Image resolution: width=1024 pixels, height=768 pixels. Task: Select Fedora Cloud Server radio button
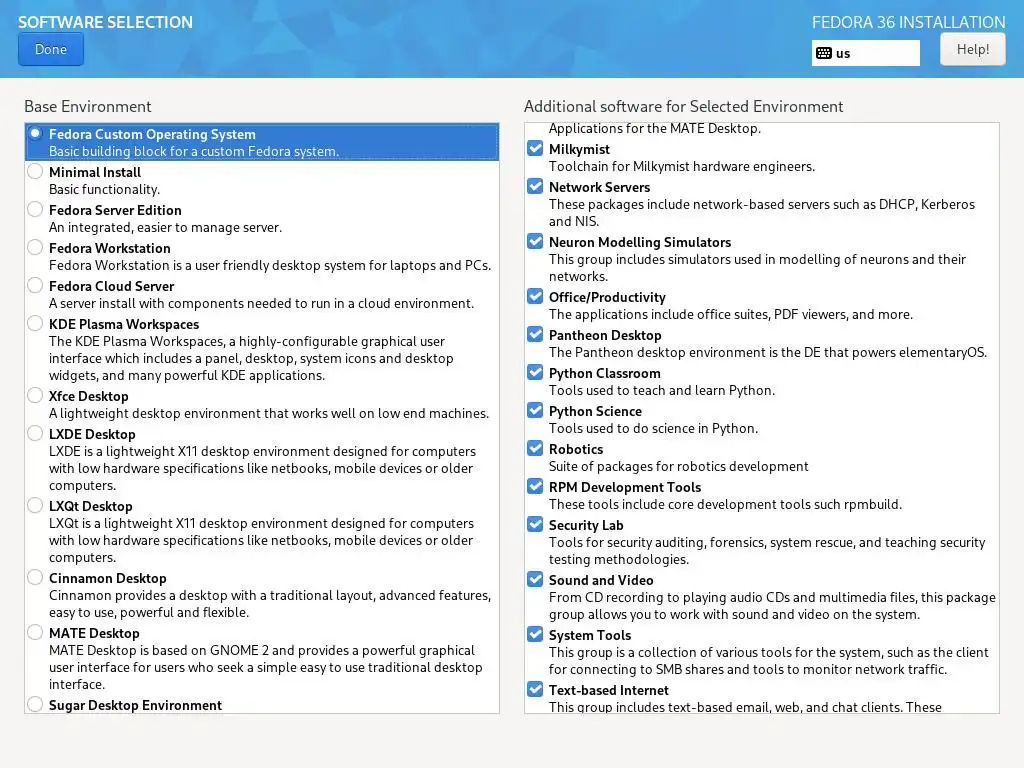click(x=35, y=285)
